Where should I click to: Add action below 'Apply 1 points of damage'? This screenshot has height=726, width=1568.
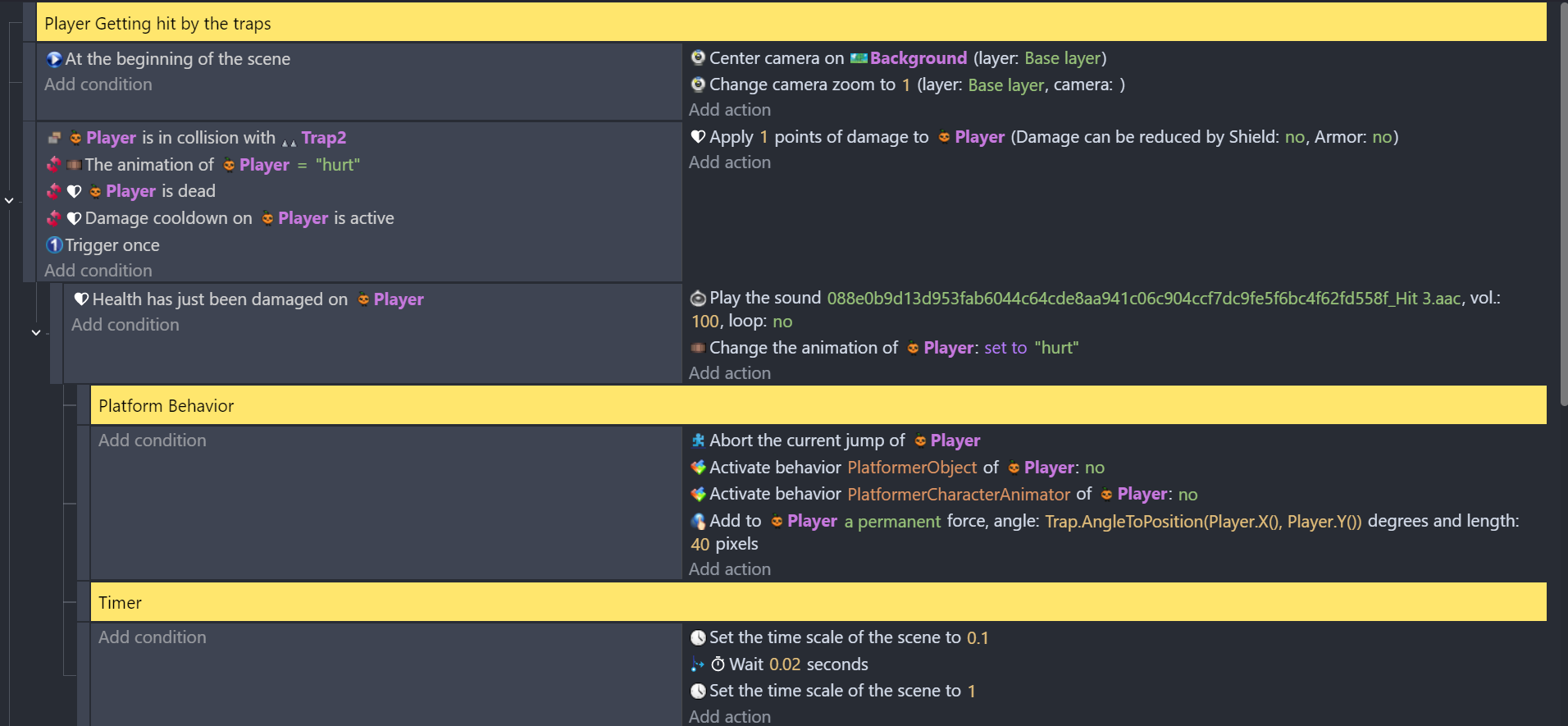coord(730,162)
